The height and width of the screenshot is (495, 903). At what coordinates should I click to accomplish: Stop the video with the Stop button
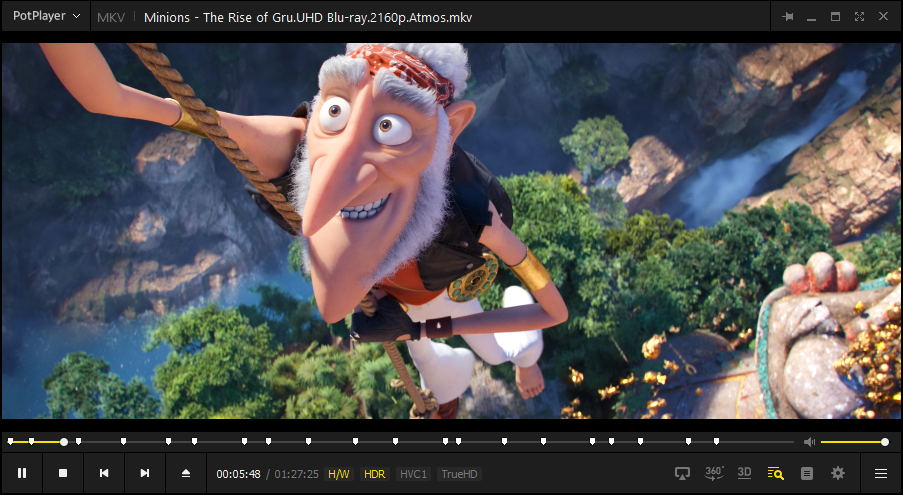(x=63, y=473)
